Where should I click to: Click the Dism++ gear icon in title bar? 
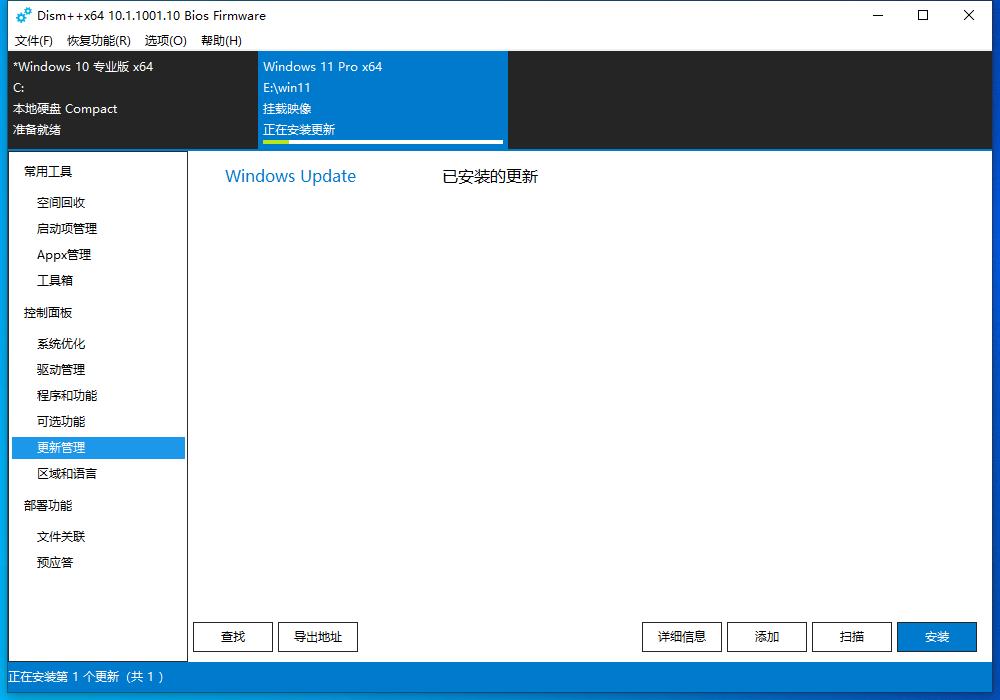18,15
